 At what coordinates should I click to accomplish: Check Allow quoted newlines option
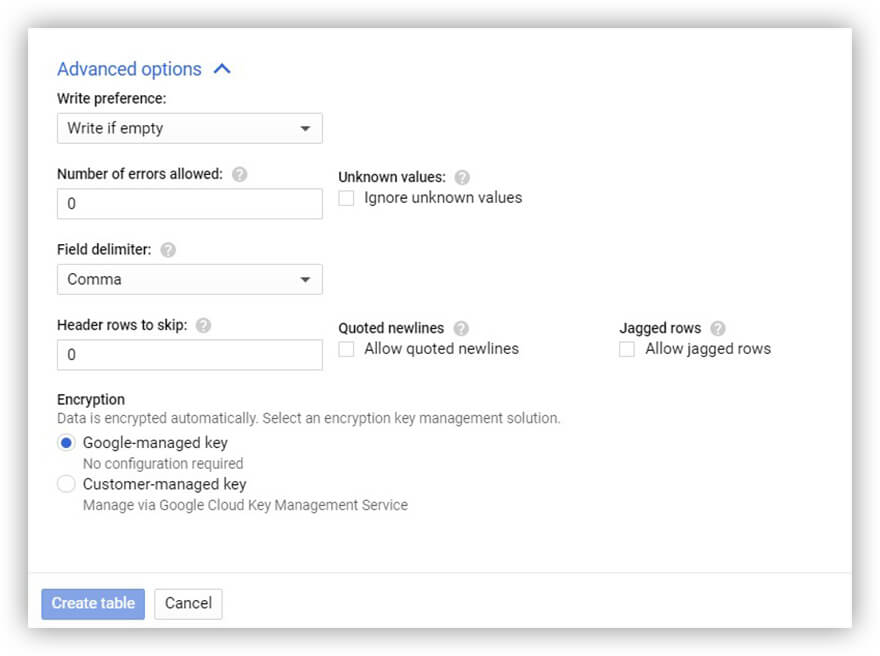click(x=346, y=349)
